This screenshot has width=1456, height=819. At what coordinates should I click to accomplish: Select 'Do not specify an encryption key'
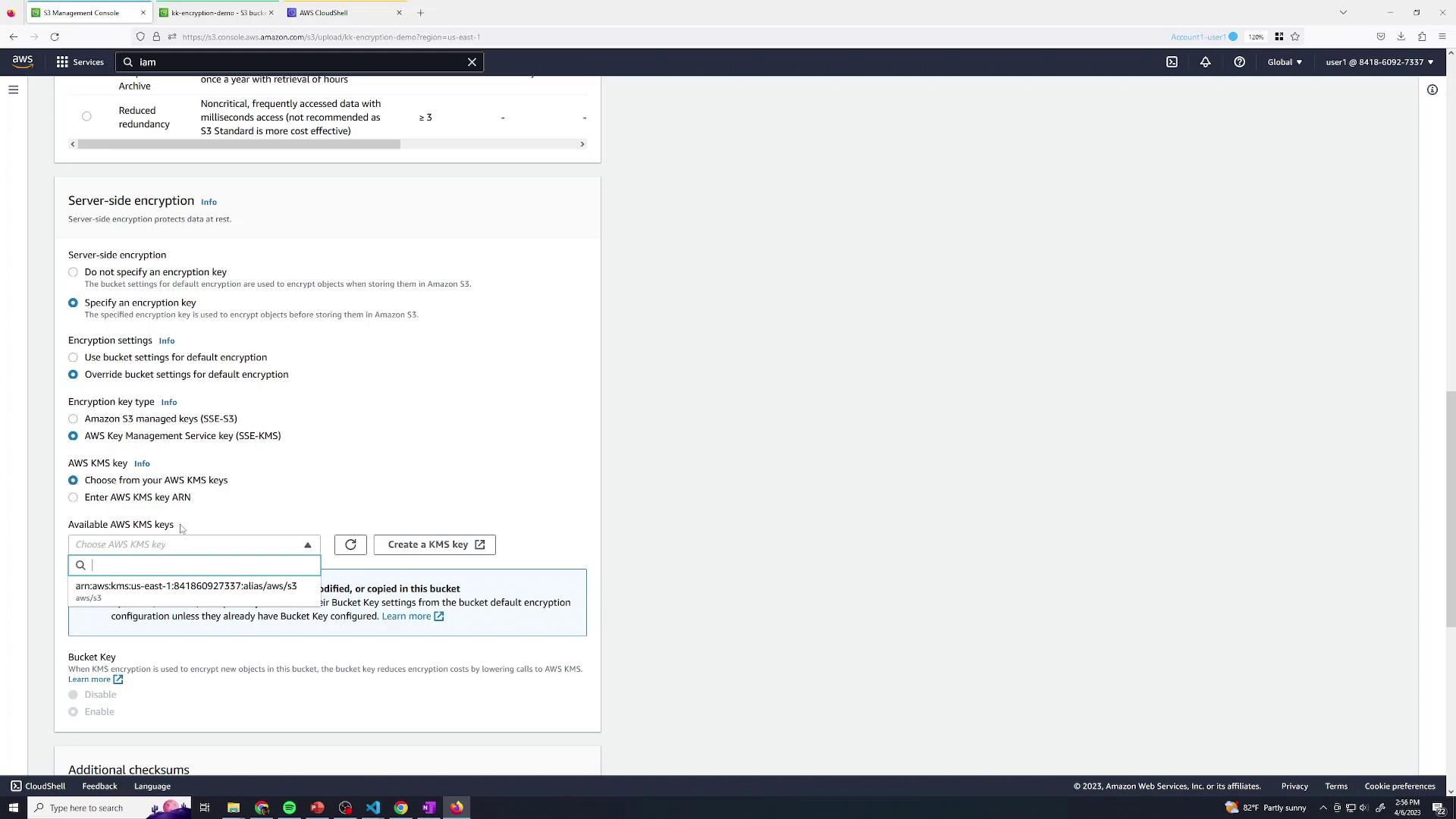coord(73,272)
